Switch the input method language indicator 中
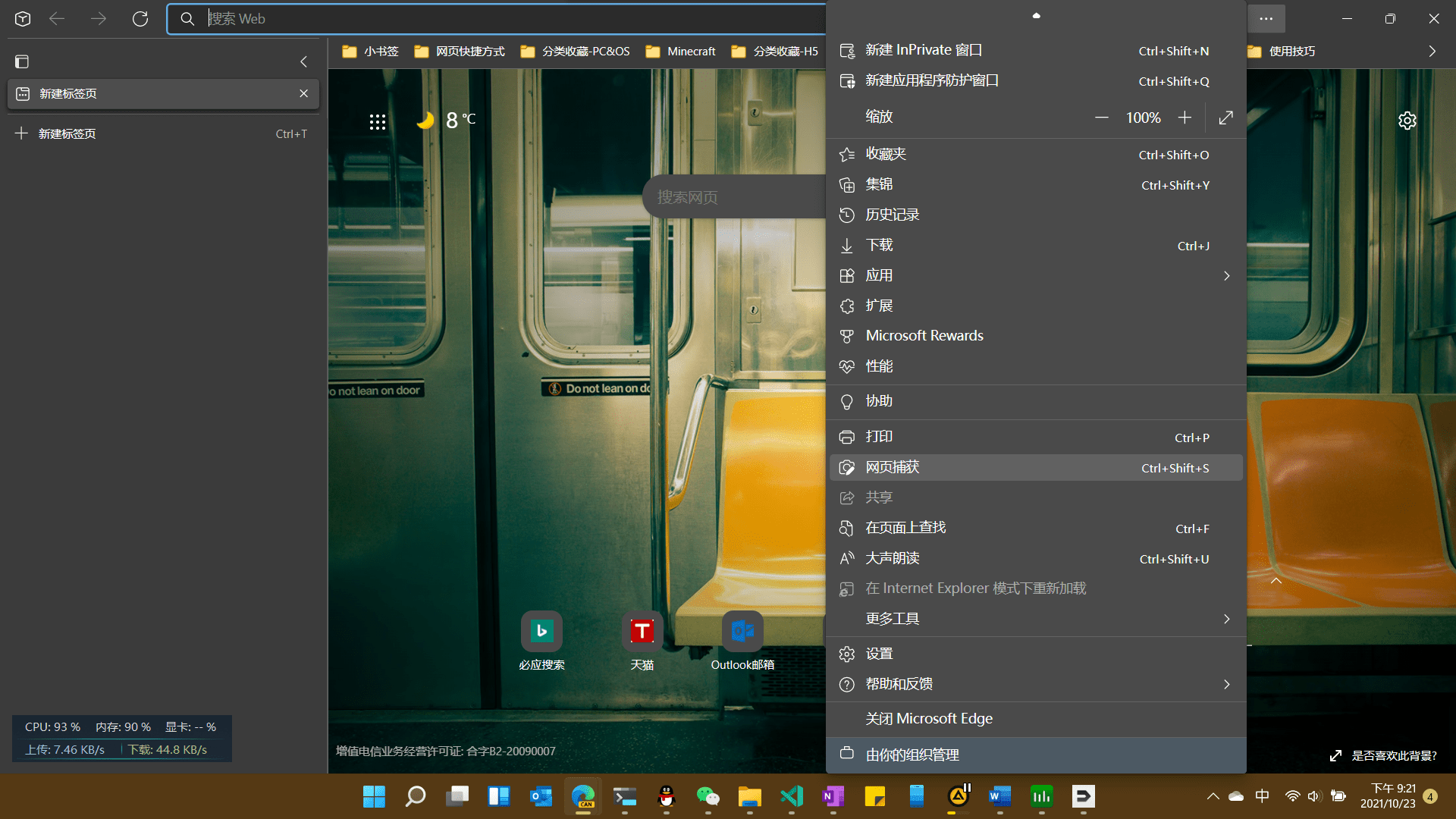Viewport: 1456px width, 819px height. click(x=1262, y=796)
